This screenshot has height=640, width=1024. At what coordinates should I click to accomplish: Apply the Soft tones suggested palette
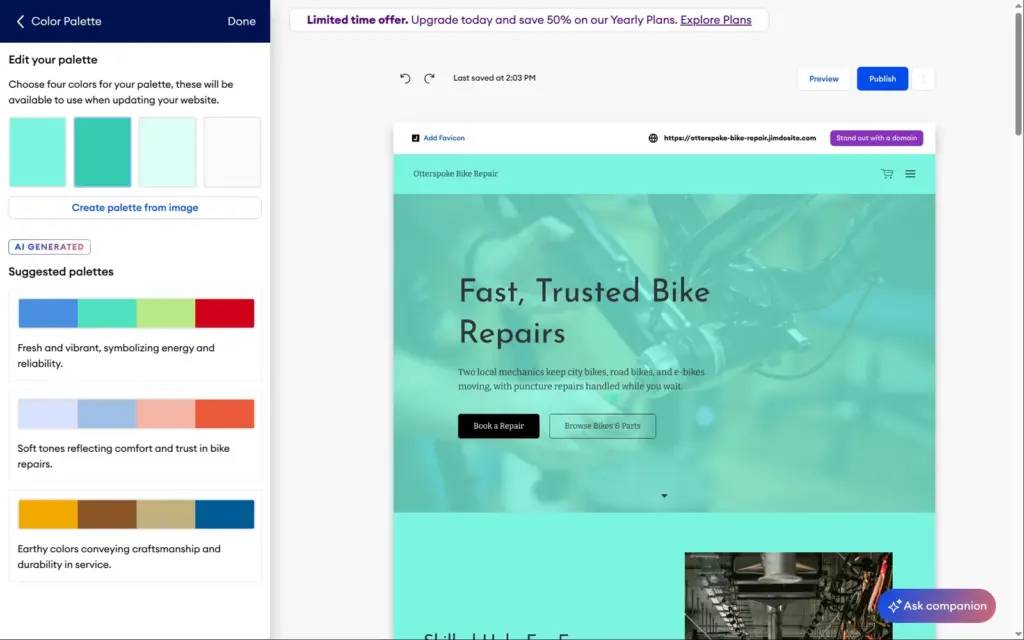[135, 435]
